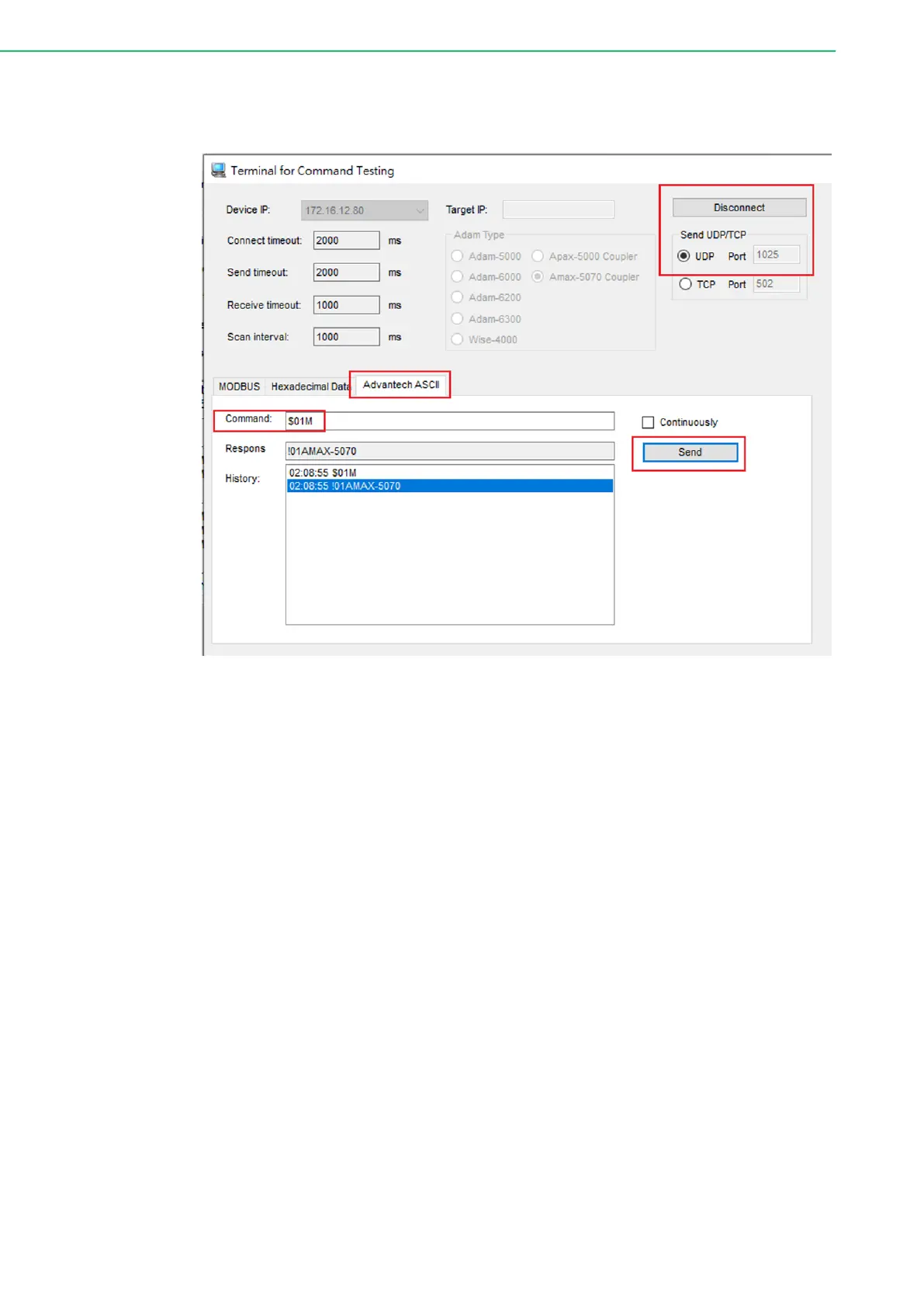
Task: Click the terminal window title icon
Action: point(219,170)
